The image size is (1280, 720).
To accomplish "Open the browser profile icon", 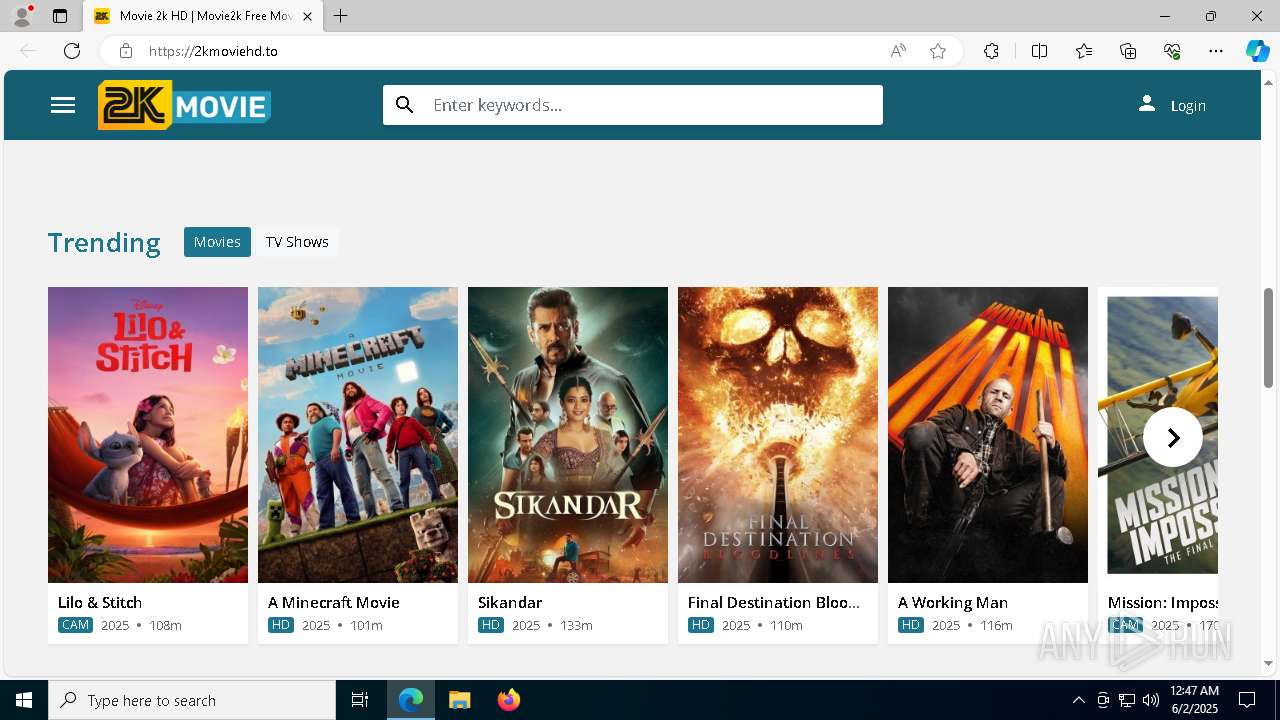I will coord(22,16).
